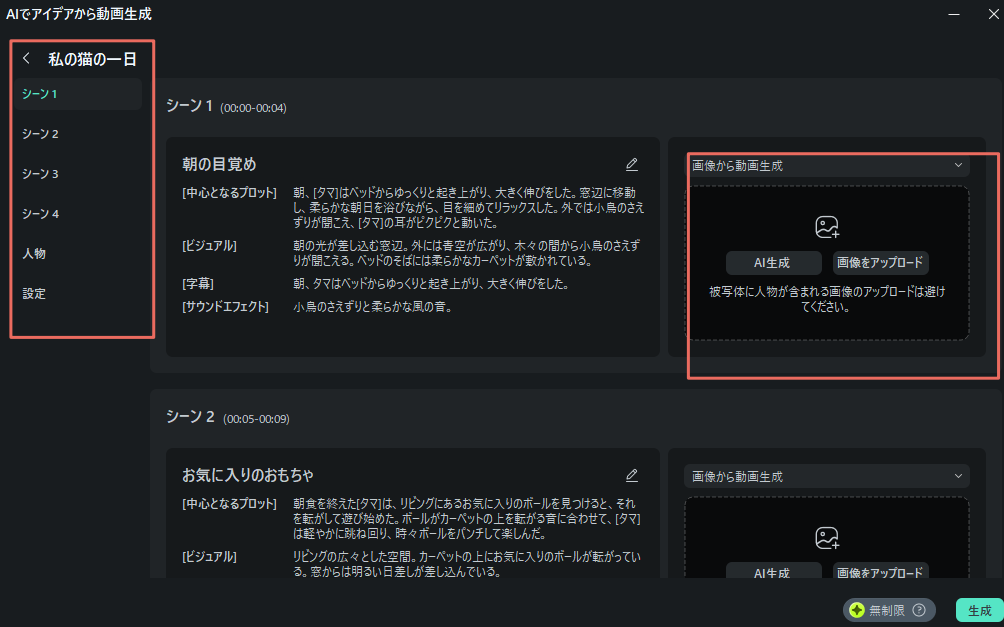Select シーン 2 in the sidebar

[x=79, y=134]
